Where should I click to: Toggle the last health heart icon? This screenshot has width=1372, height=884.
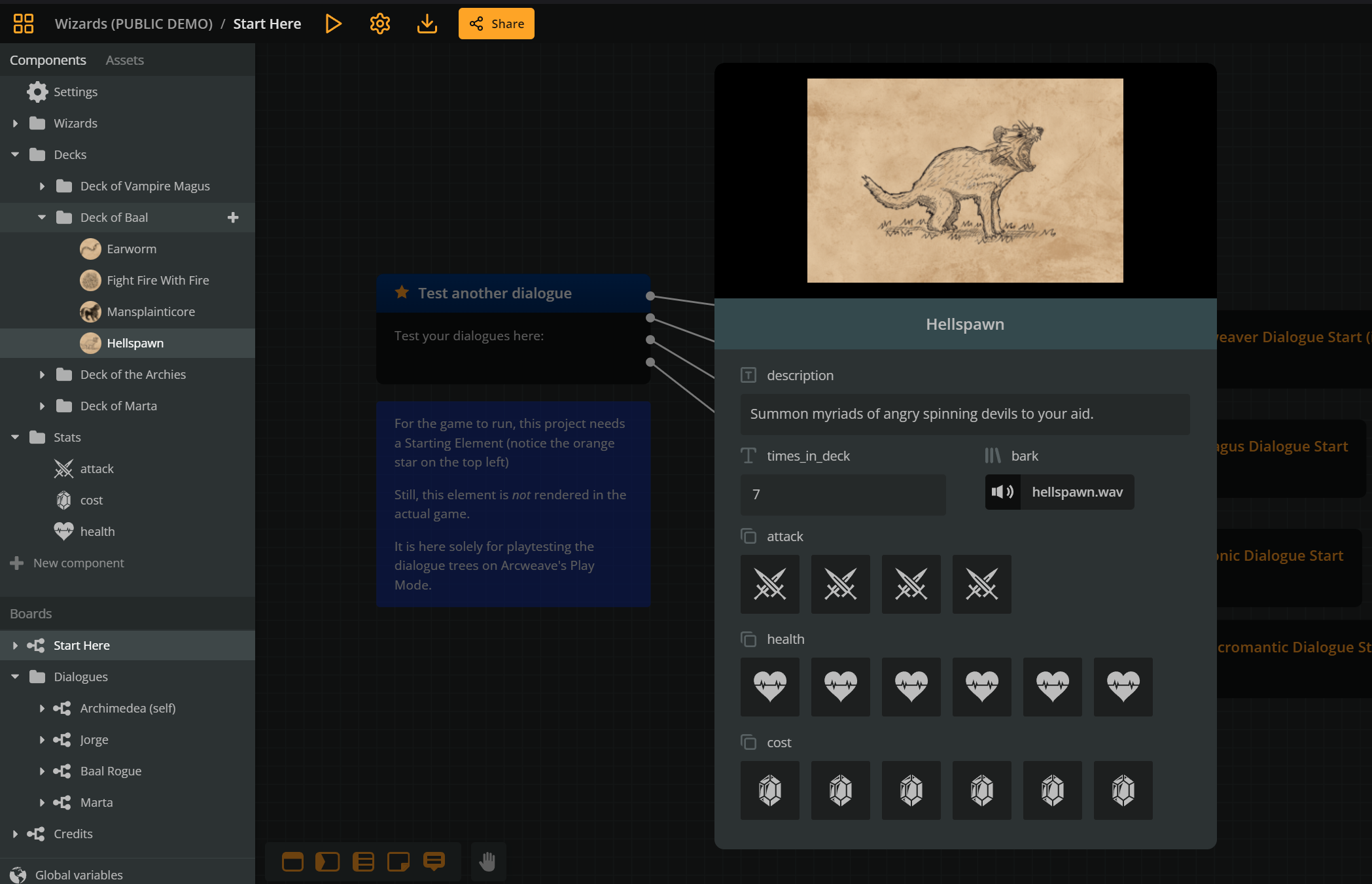tap(1123, 687)
